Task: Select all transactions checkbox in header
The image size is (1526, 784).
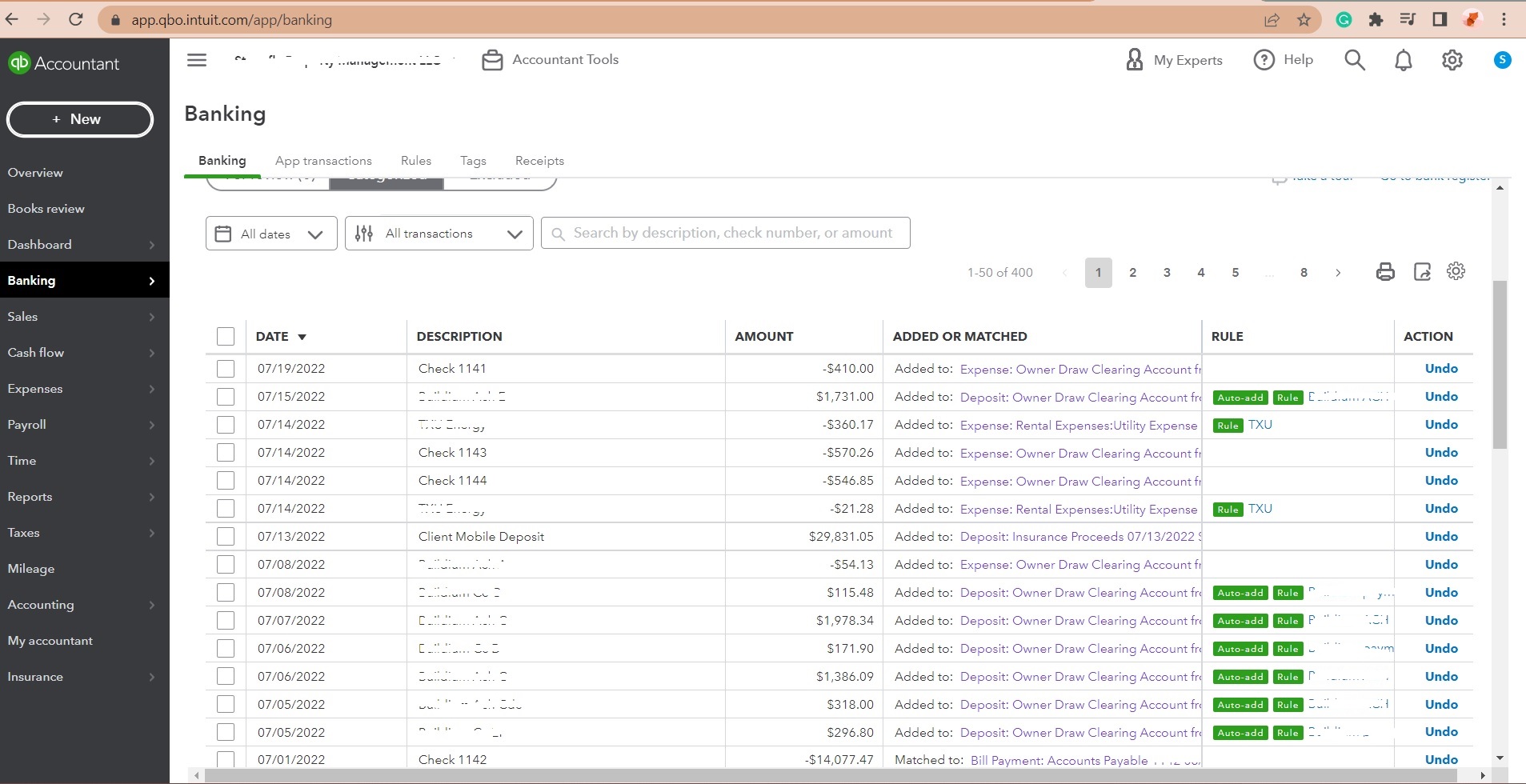Action: pos(226,337)
